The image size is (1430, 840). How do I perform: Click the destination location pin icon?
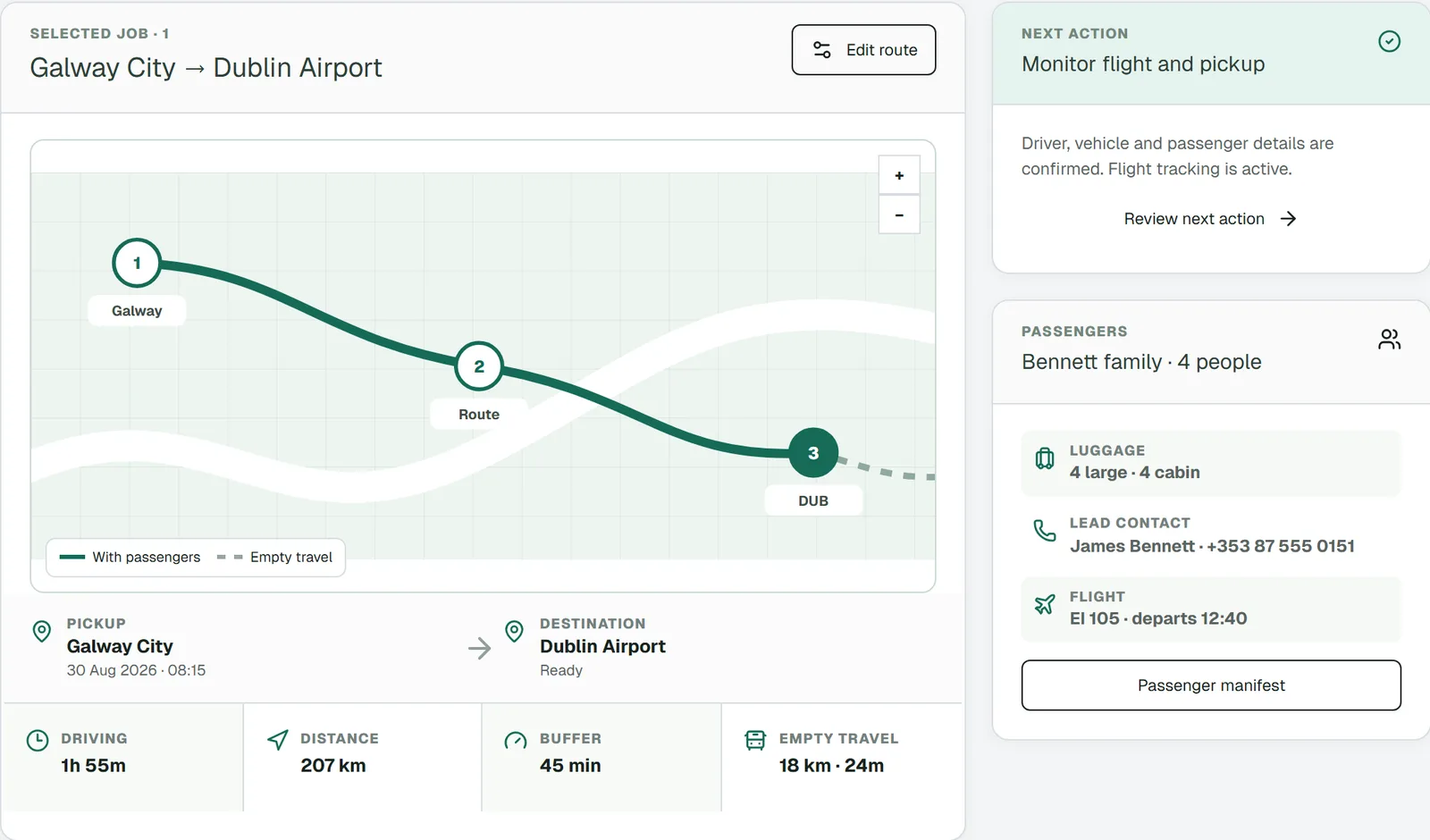pyautogui.click(x=514, y=631)
